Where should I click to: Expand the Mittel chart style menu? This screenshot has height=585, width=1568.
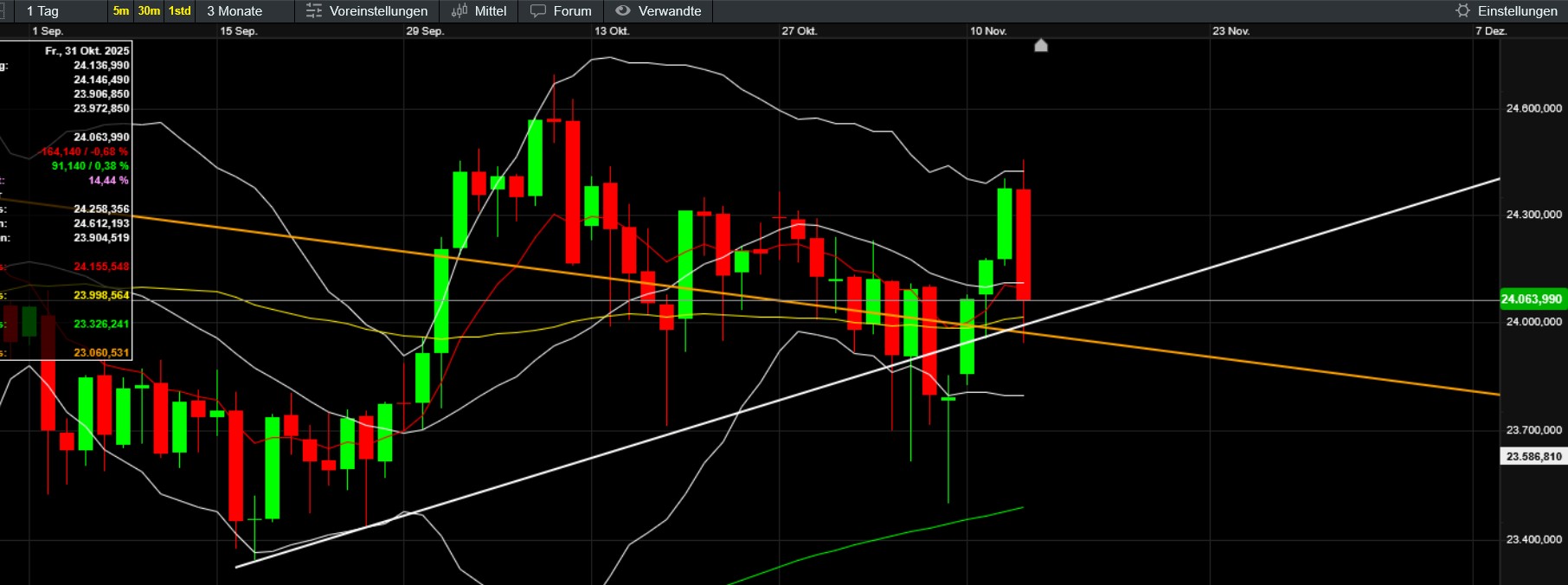(490, 11)
